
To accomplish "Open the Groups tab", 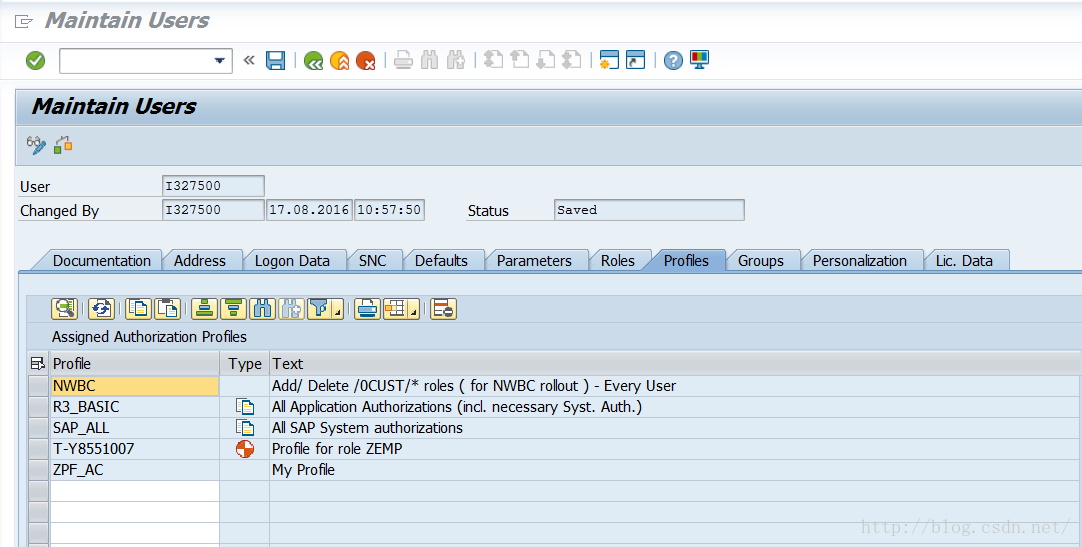I will 760,261.
